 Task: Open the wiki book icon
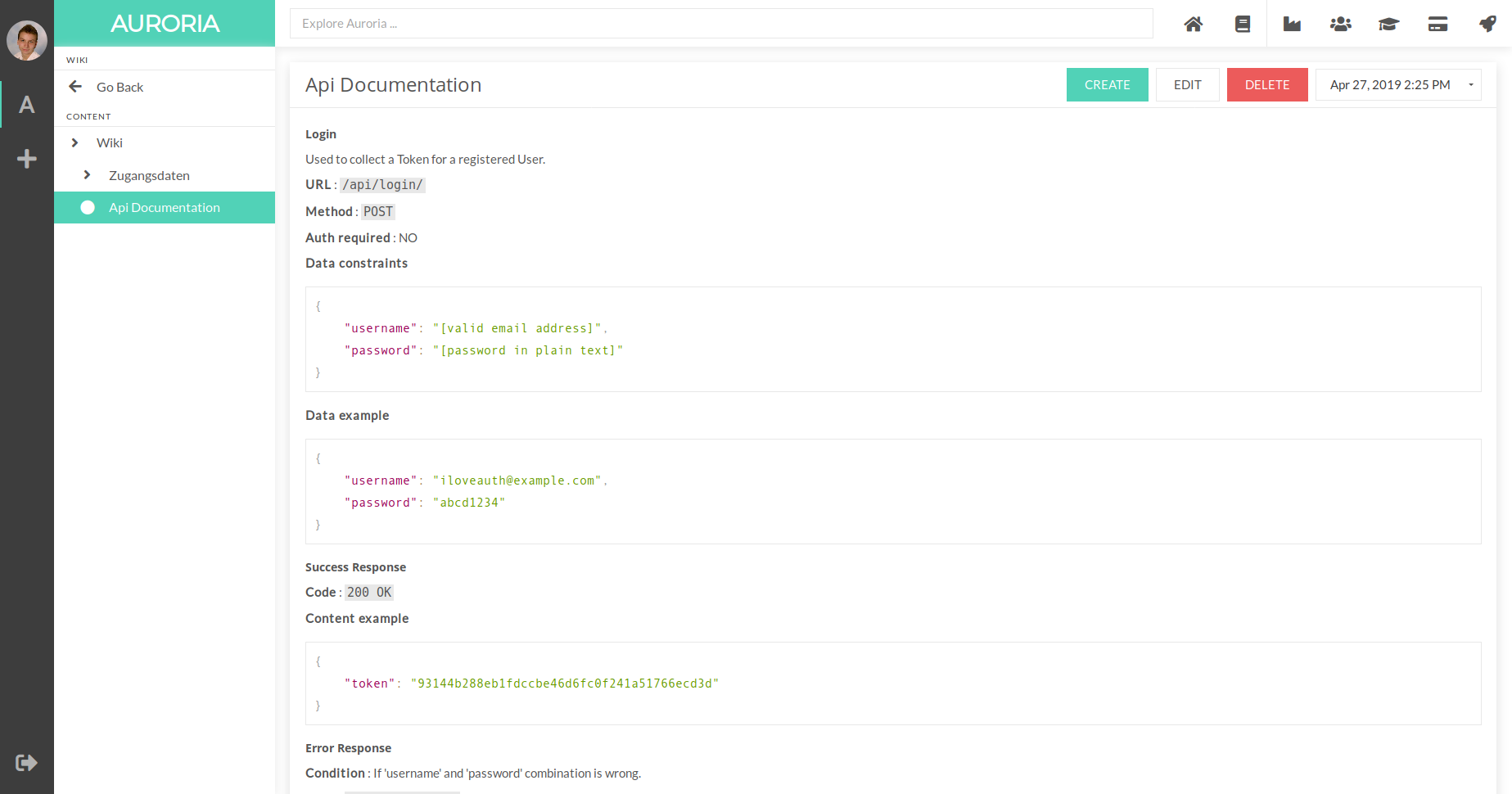click(1242, 24)
